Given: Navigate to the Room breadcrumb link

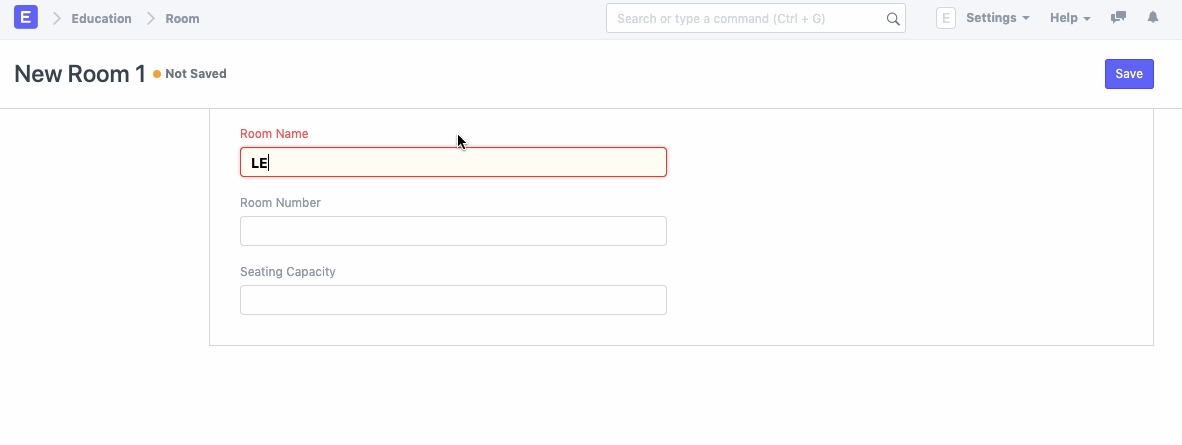Looking at the screenshot, I should (182, 19).
